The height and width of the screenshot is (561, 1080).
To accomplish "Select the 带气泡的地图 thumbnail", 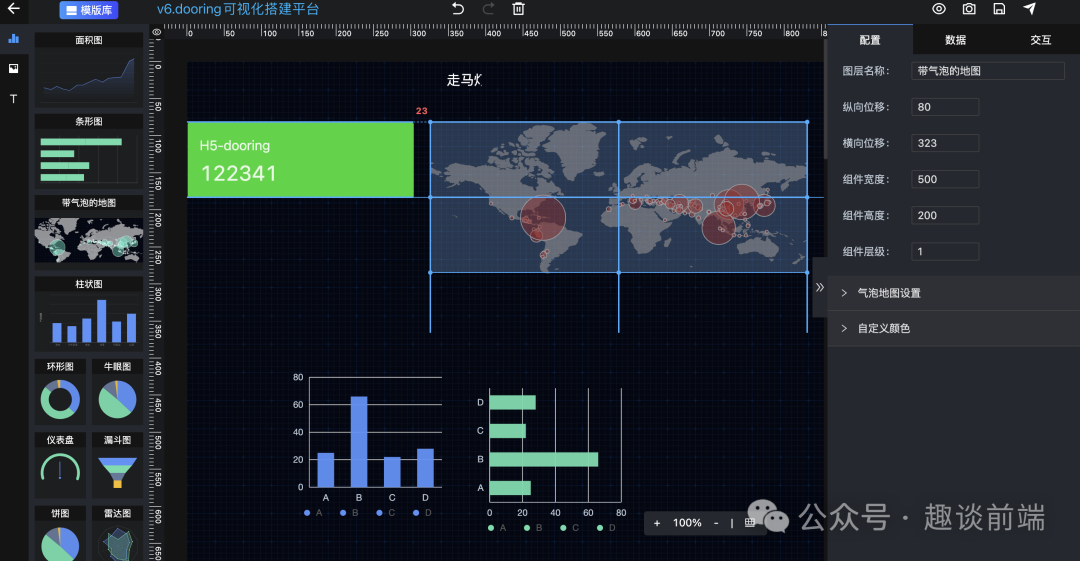I will pyautogui.click(x=89, y=232).
